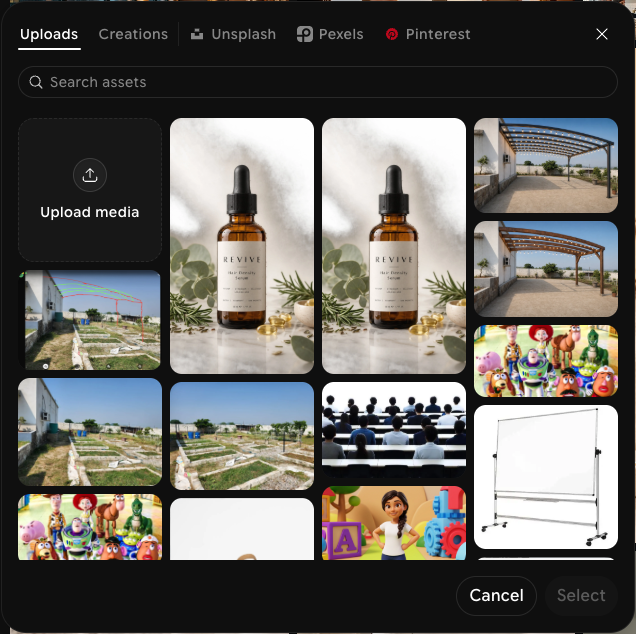Click the Select button

[581, 595]
